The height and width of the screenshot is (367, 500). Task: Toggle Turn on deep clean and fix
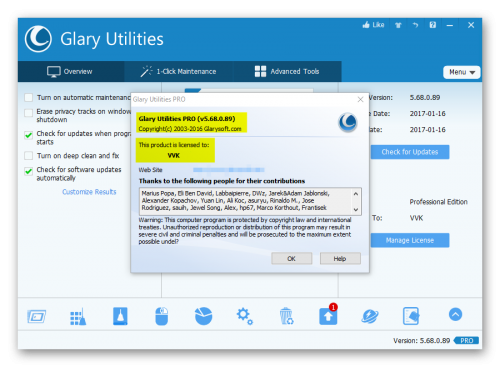29,156
